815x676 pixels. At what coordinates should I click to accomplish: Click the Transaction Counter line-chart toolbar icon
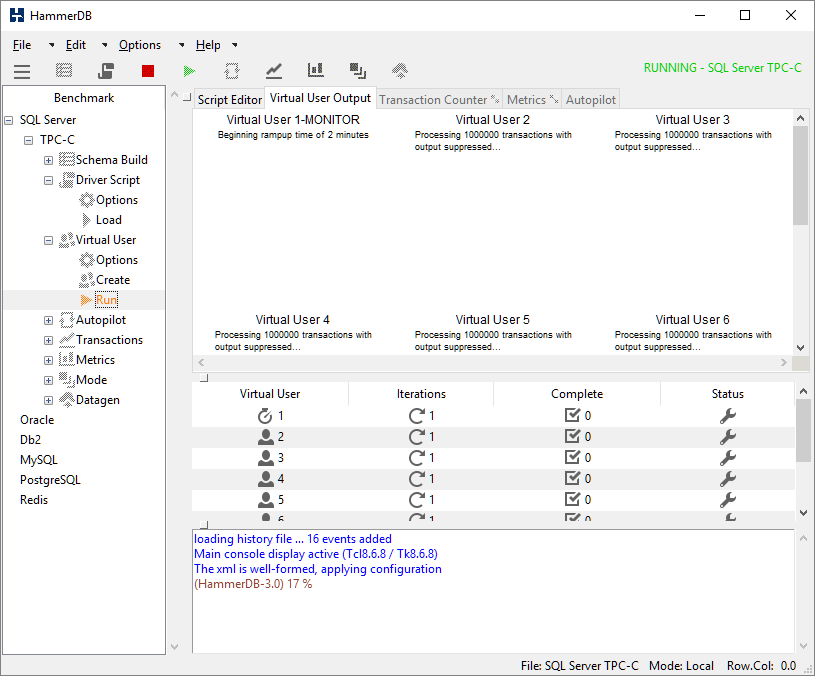[274, 71]
